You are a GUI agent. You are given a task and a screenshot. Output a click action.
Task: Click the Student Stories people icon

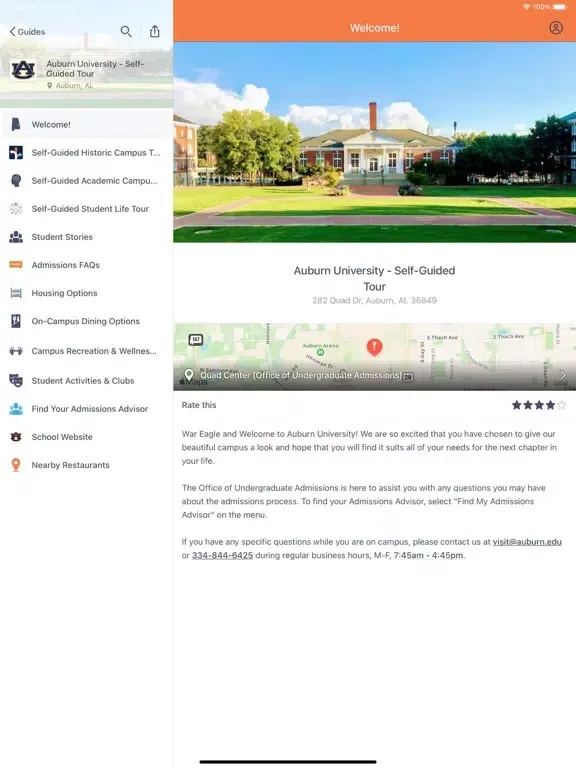(x=16, y=237)
